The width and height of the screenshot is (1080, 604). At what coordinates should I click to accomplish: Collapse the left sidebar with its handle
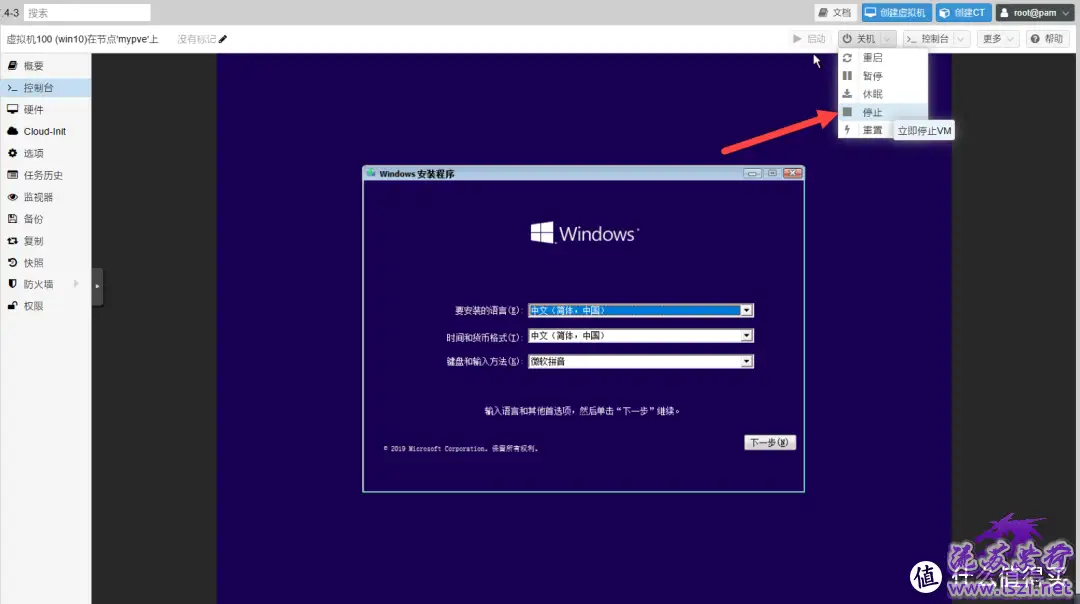pos(97,286)
